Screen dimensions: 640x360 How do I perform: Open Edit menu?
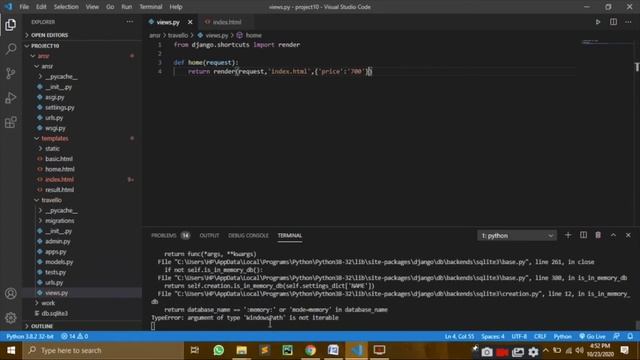click(x=41, y=7)
